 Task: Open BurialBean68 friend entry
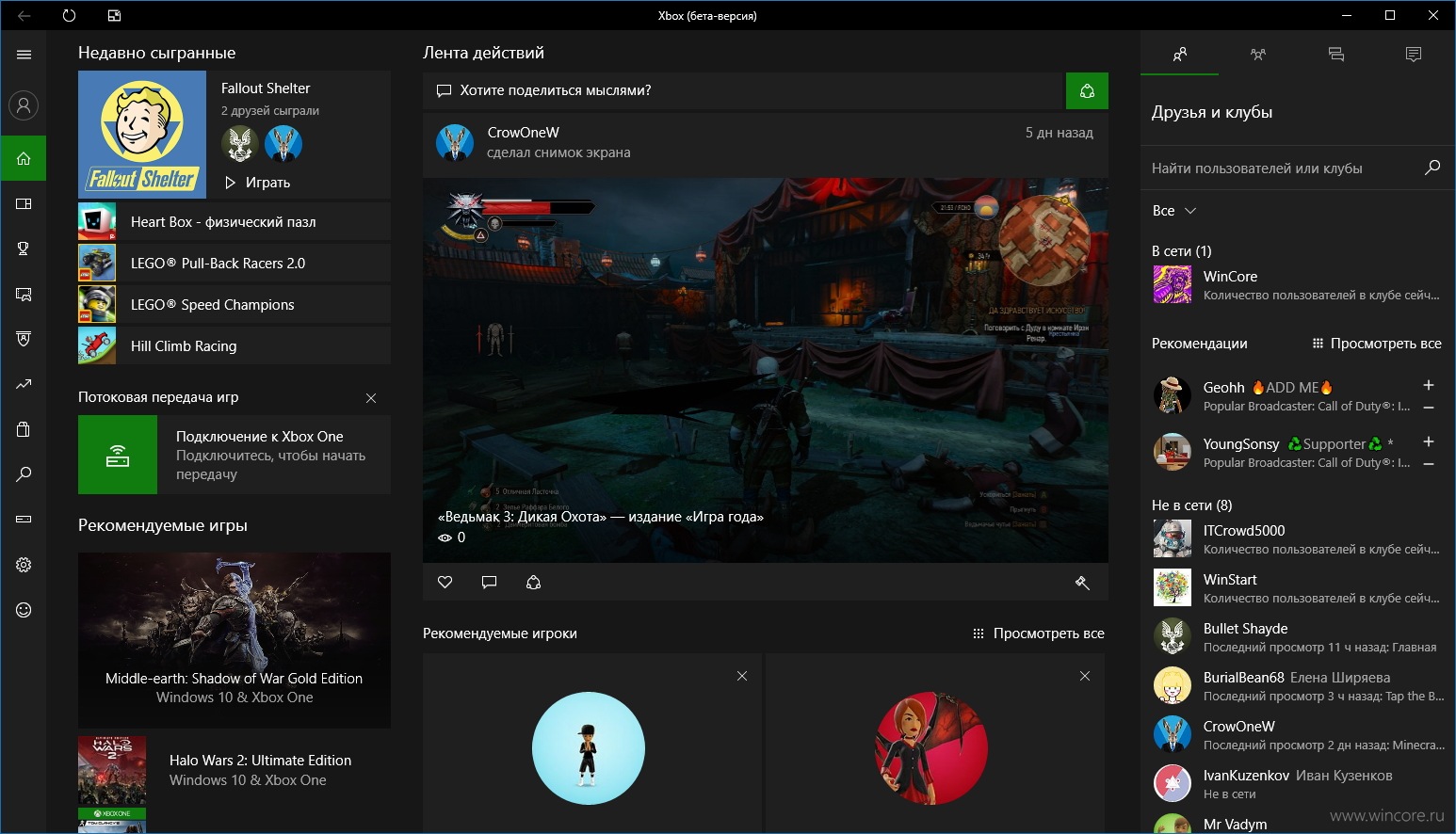point(1297,685)
